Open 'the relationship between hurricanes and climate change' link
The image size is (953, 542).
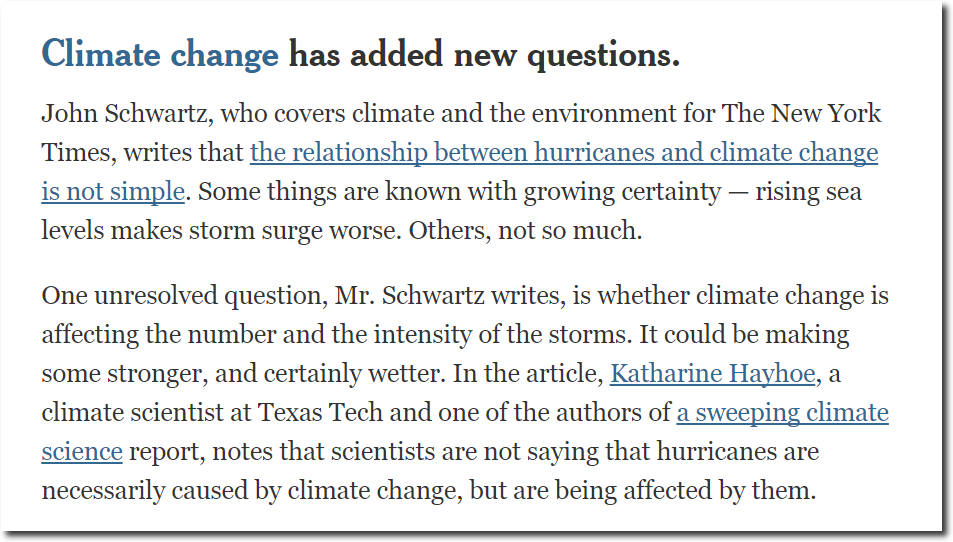coord(564,153)
